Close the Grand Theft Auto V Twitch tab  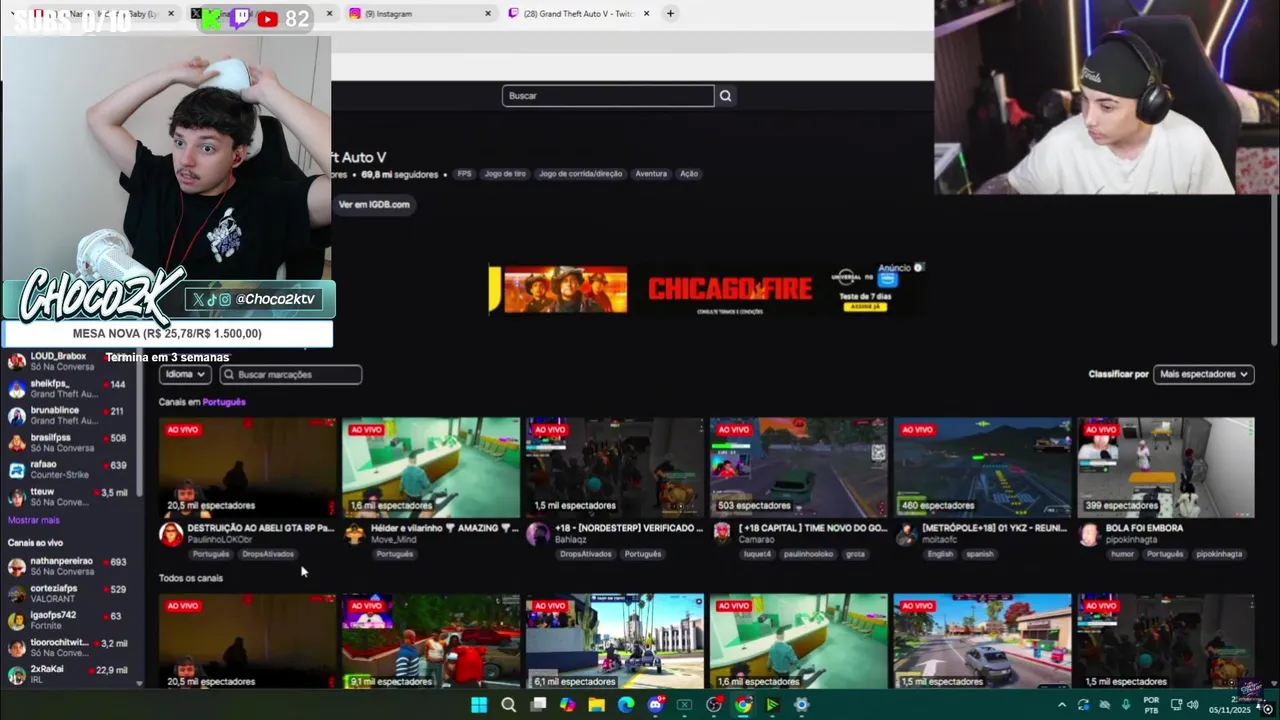click(646, 13)
